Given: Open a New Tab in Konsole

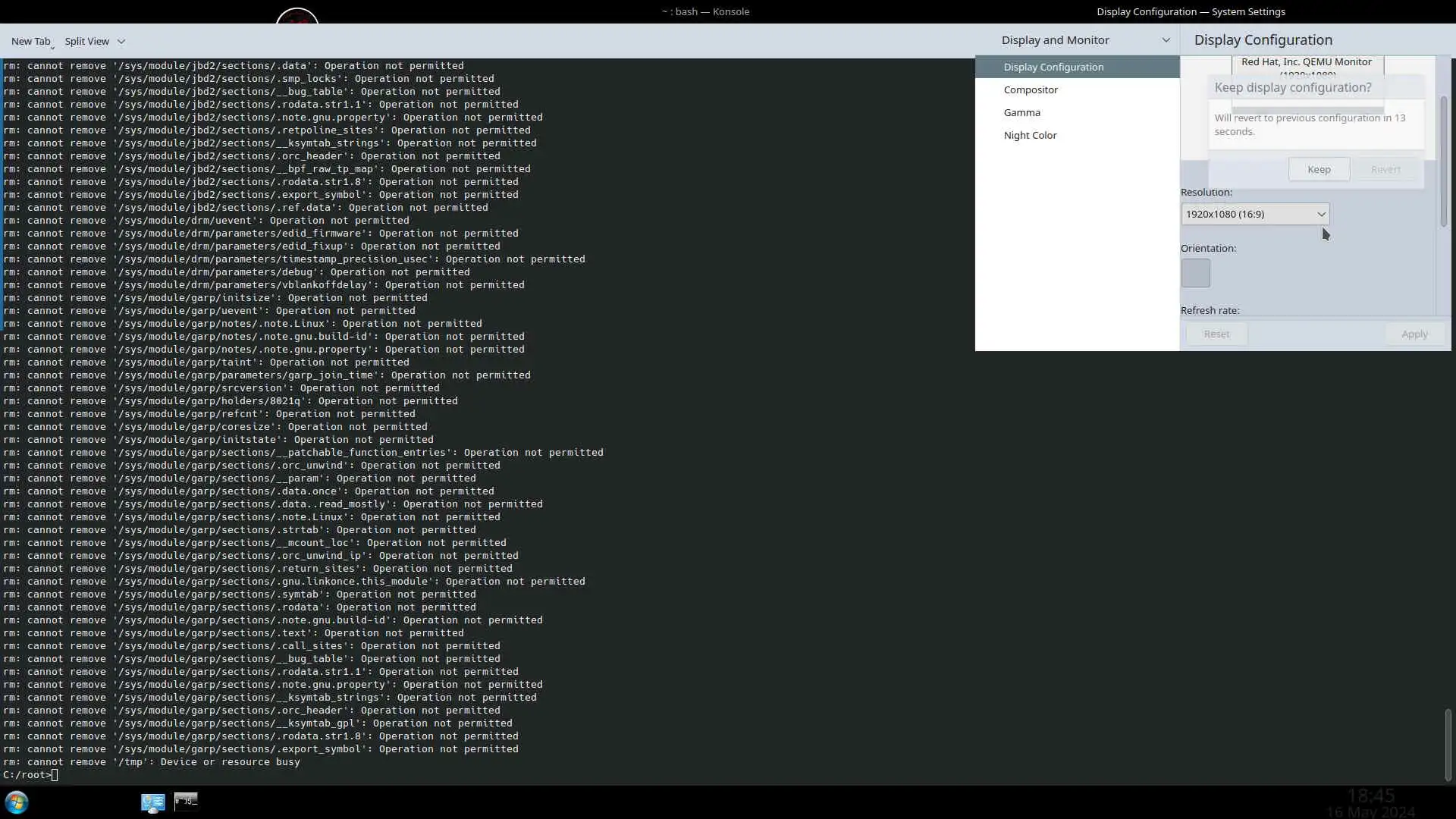Looking at the screenshot, I should (x=31, y=42).
